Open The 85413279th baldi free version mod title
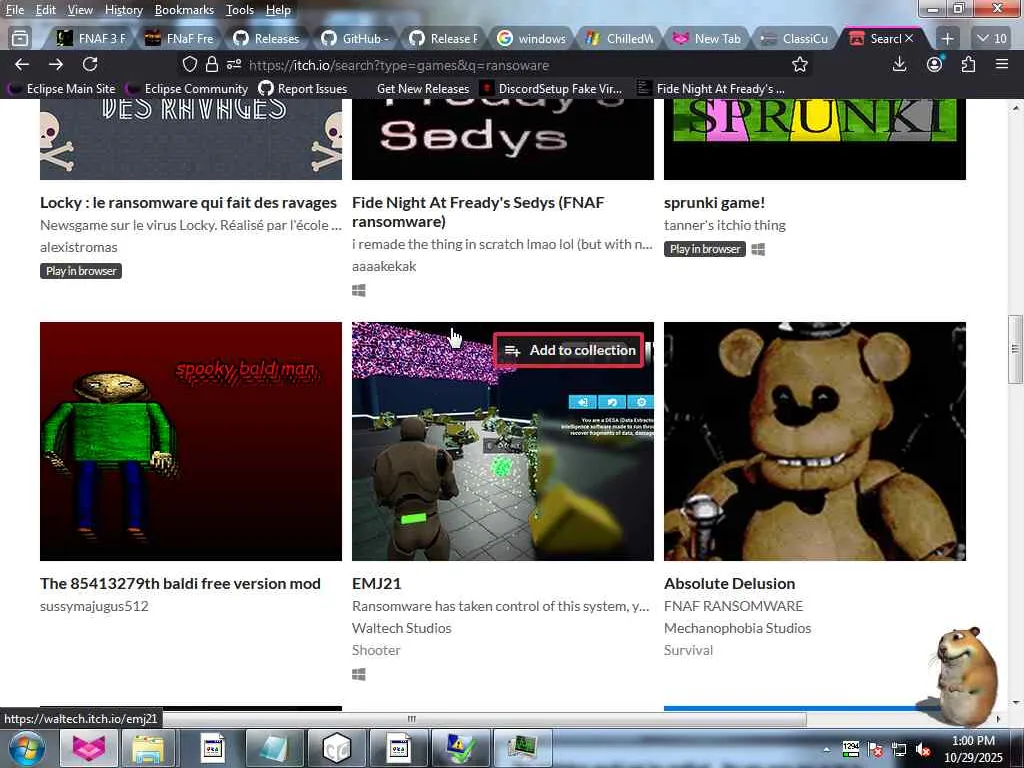This screenshot has height=768, width=1024. (180, 583)
